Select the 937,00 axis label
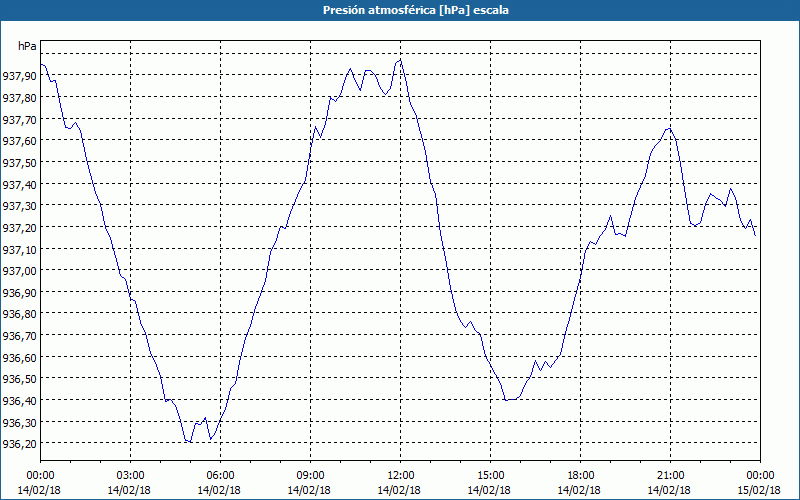This screenshot has width=800, height=500. 19,270
